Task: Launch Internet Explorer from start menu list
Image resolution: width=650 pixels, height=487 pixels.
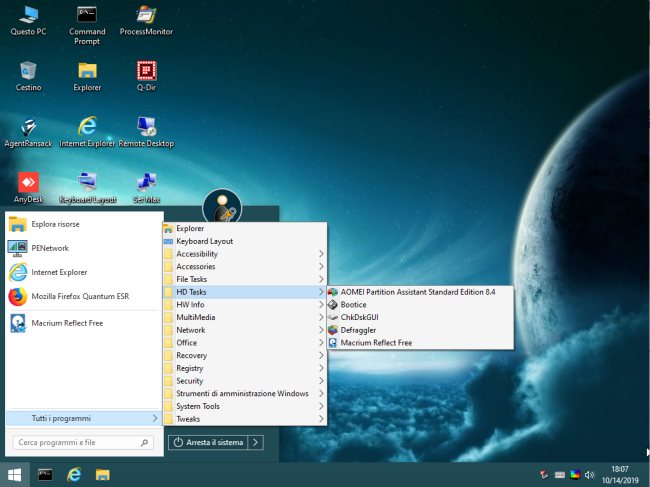Action: [85, 272]
